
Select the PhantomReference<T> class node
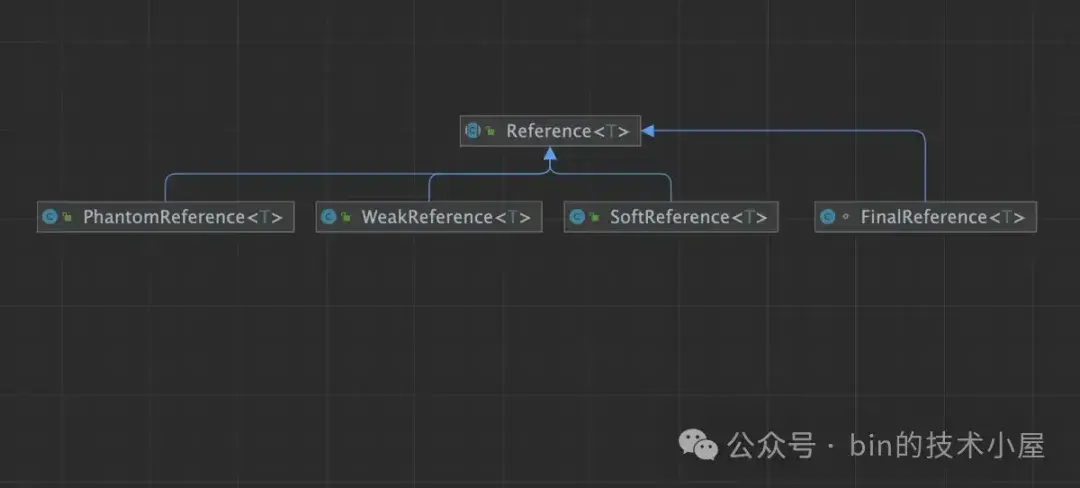coord(165,217)
